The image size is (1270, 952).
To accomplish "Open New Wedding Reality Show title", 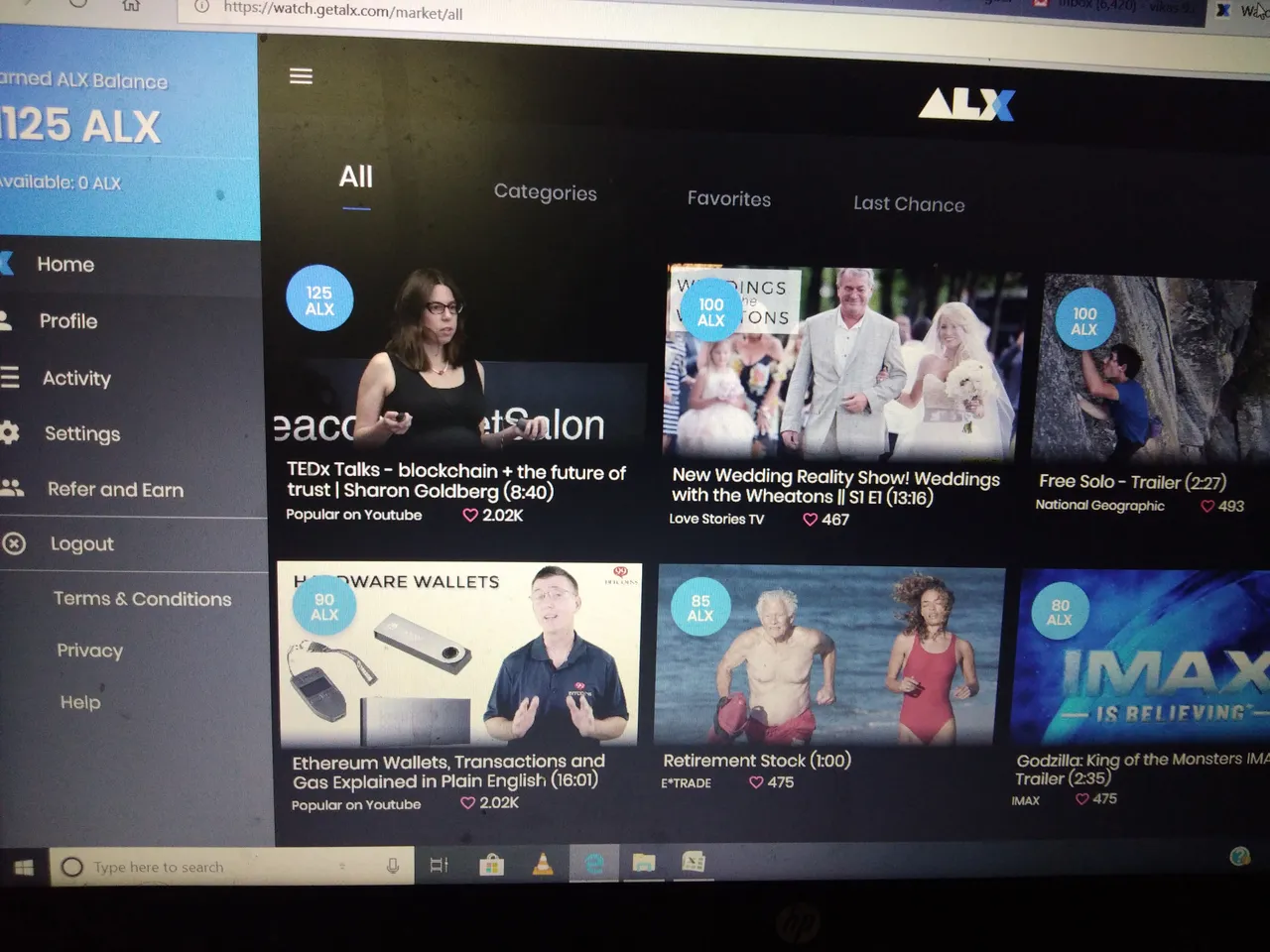I will pyautogui.click(x=835, y=486).
